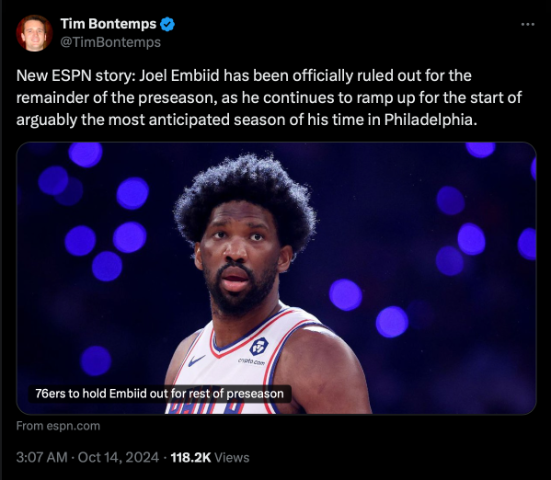The height and width of the screenshot is (480, 551).
Task: Open the ESPN article preview image
Action: click(x=276, y=278)
